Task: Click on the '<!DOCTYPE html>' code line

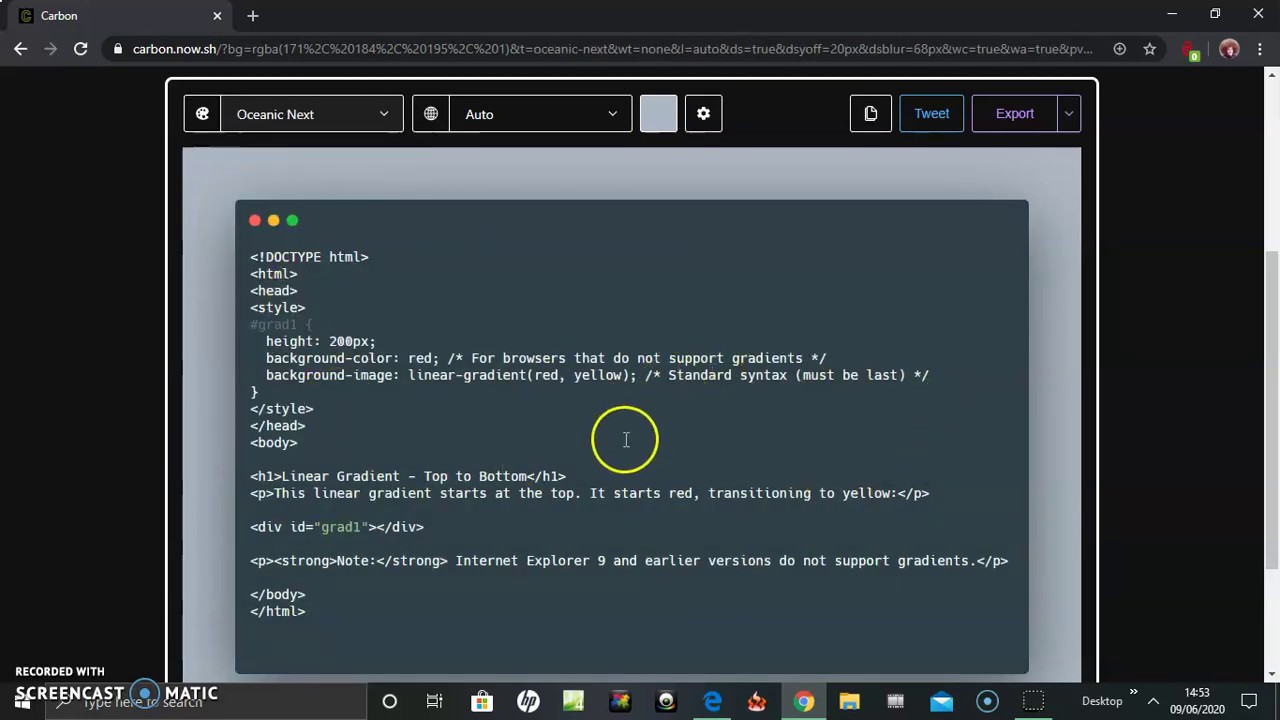Action: pyautogui.click(x=309, y=257)
